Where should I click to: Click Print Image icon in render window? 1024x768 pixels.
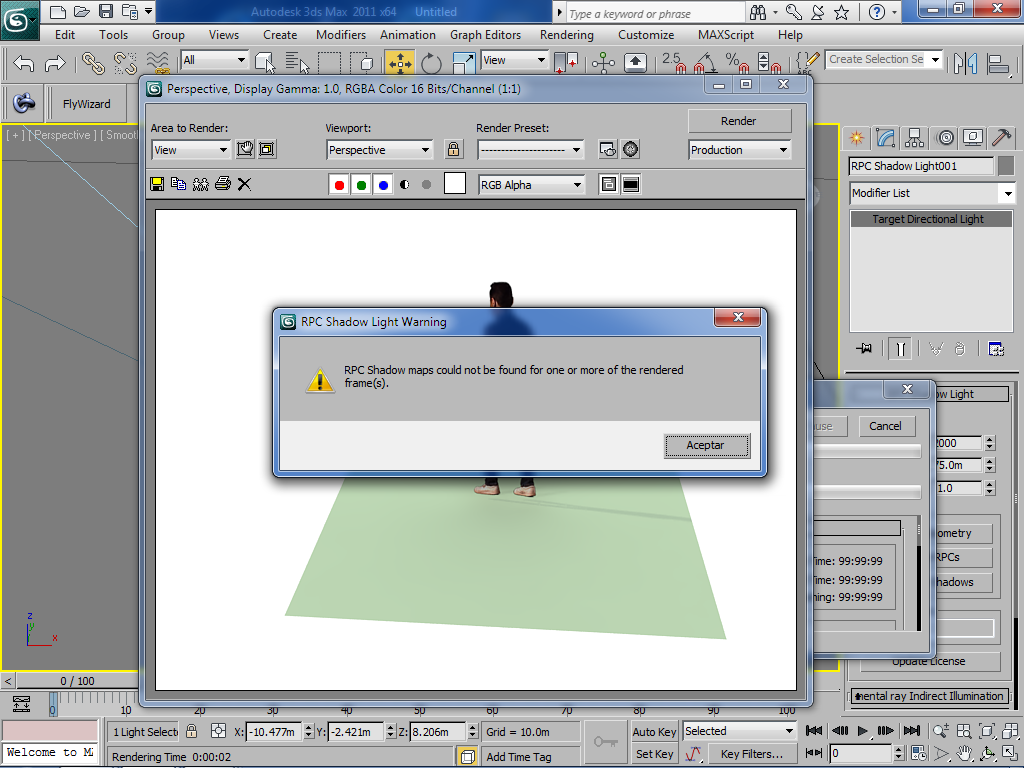pos(223,184)
